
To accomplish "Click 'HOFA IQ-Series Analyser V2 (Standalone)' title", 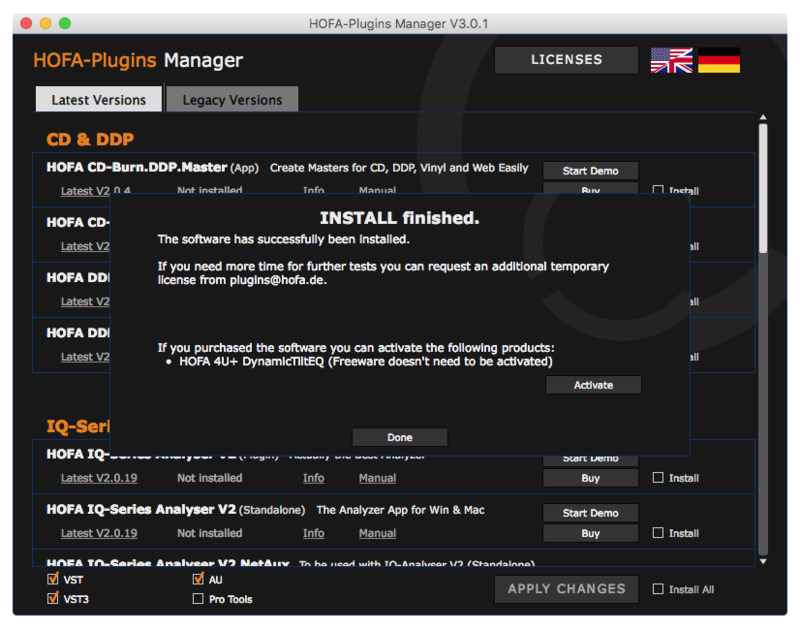I will pyautogui.click(x=176, y=510).
